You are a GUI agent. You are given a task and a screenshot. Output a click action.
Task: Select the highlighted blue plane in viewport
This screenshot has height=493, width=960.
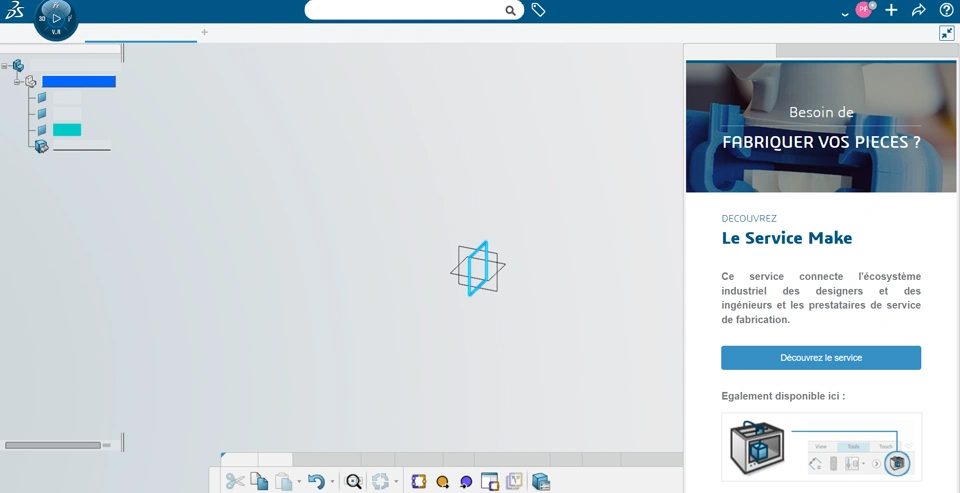(x=478, y=268)
